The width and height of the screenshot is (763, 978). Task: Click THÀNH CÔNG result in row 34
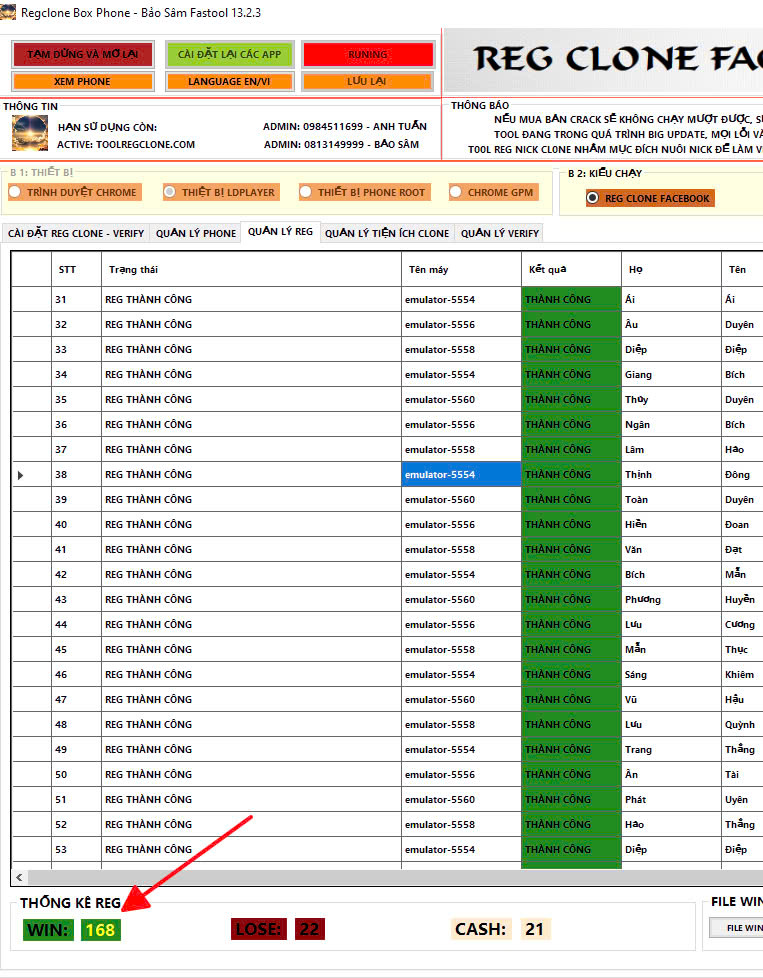571,374
